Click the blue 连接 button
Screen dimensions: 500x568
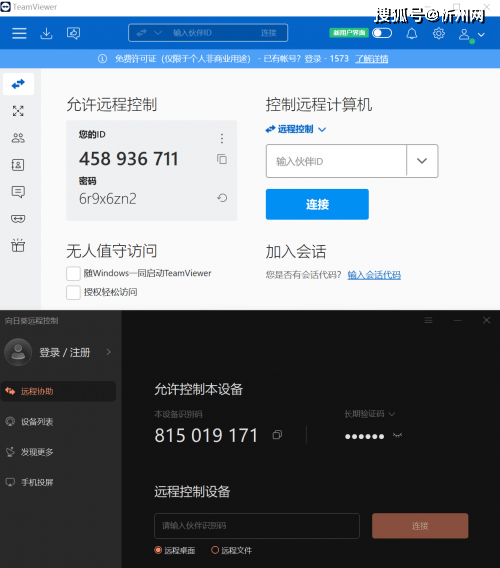pos(317,204)
